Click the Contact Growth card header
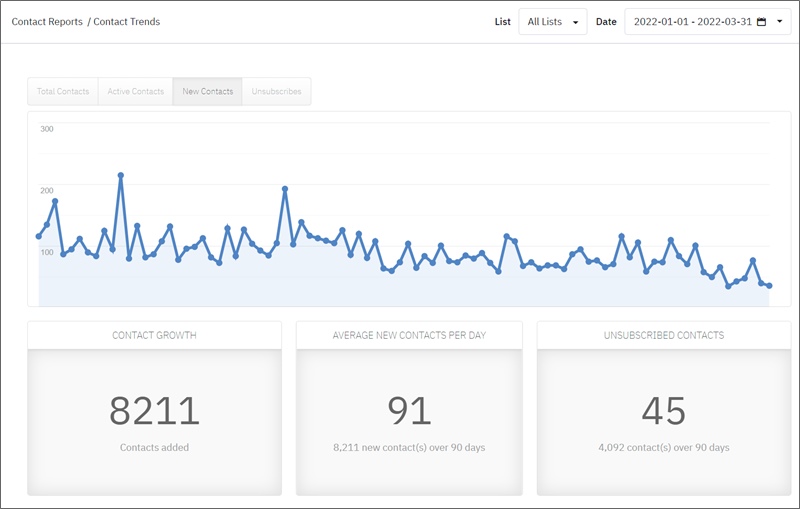The height and width of the screenshot is (509, 800). pyautogui.click(x=154, y=335)
